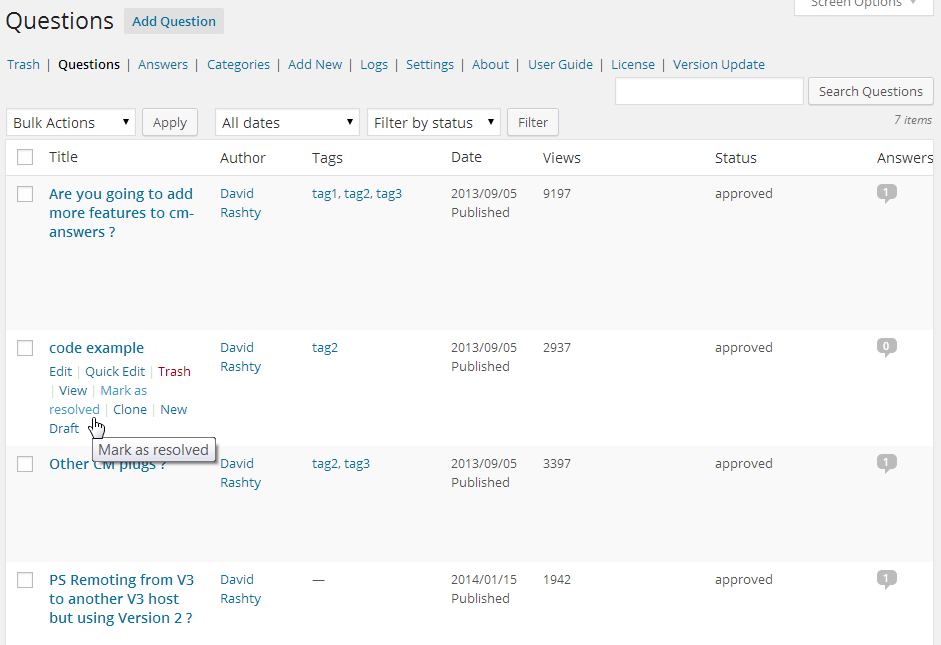Click comment bubble on PS Remoting row

(x=886, y=579)
